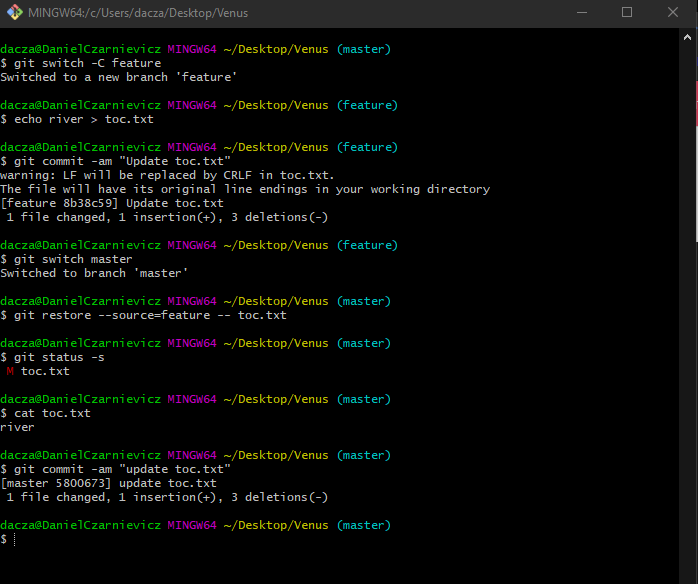Click the empty prompt cursor at bottom

point(14,539)
